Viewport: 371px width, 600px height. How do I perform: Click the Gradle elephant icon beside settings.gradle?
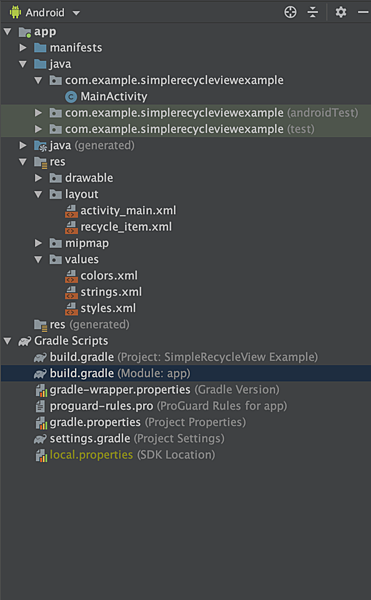click(40, 439)
